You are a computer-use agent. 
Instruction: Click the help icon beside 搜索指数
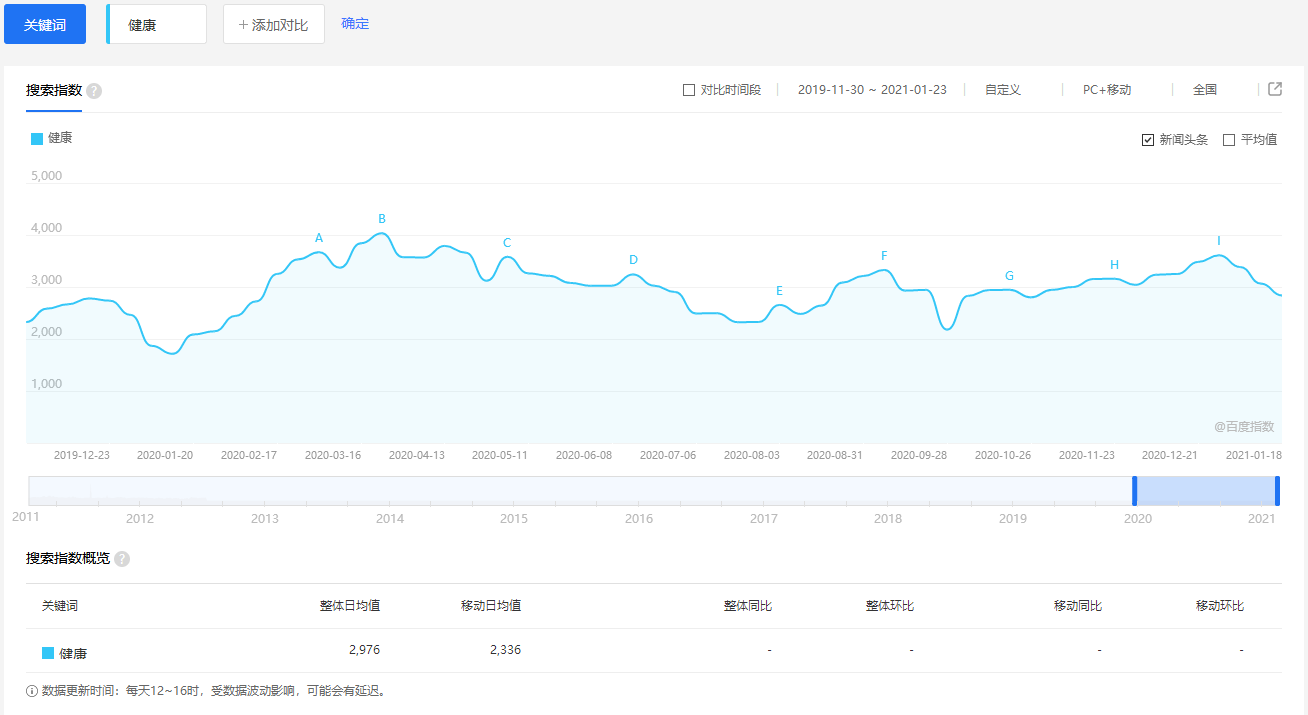(94, 91)
